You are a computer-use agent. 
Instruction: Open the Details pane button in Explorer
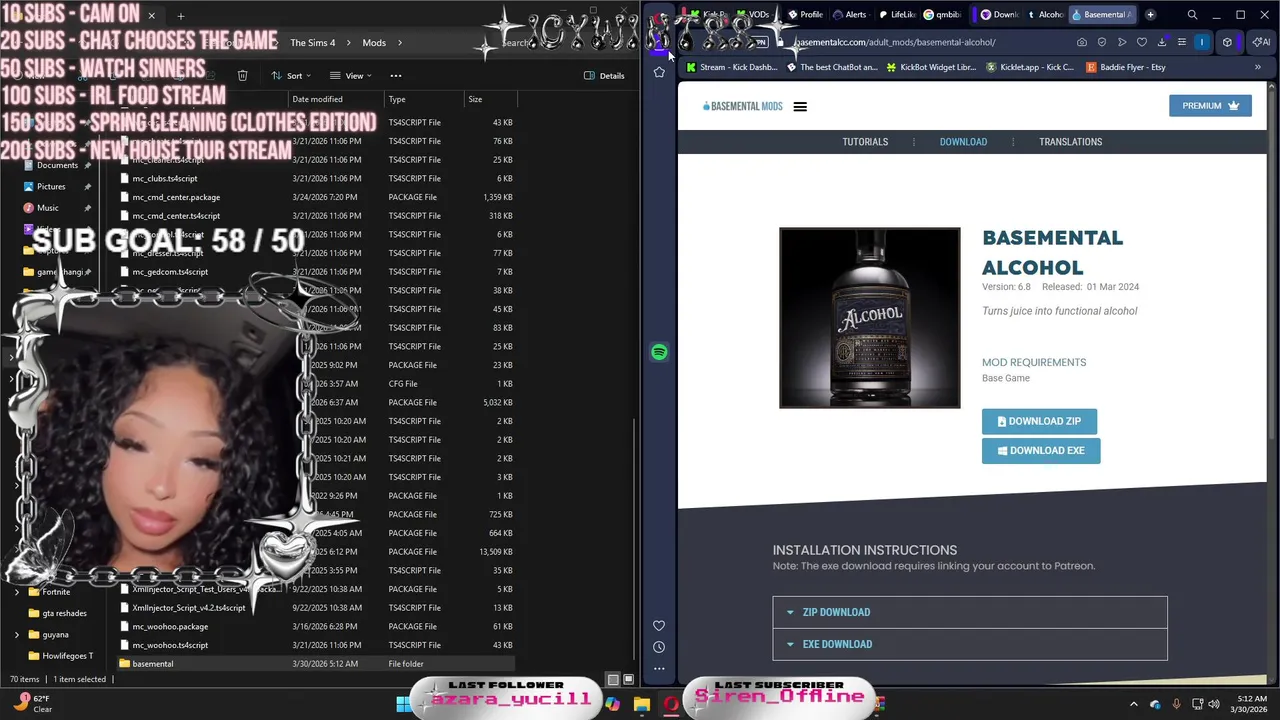(x=605, y=75)
